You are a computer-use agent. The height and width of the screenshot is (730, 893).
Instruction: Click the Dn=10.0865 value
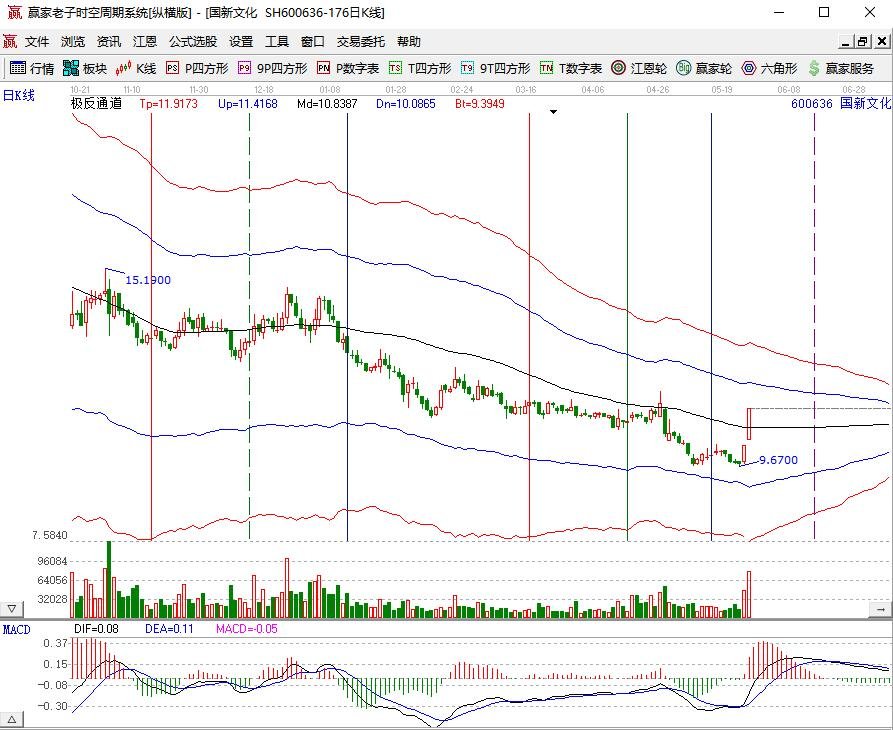[x=406, y=104]
